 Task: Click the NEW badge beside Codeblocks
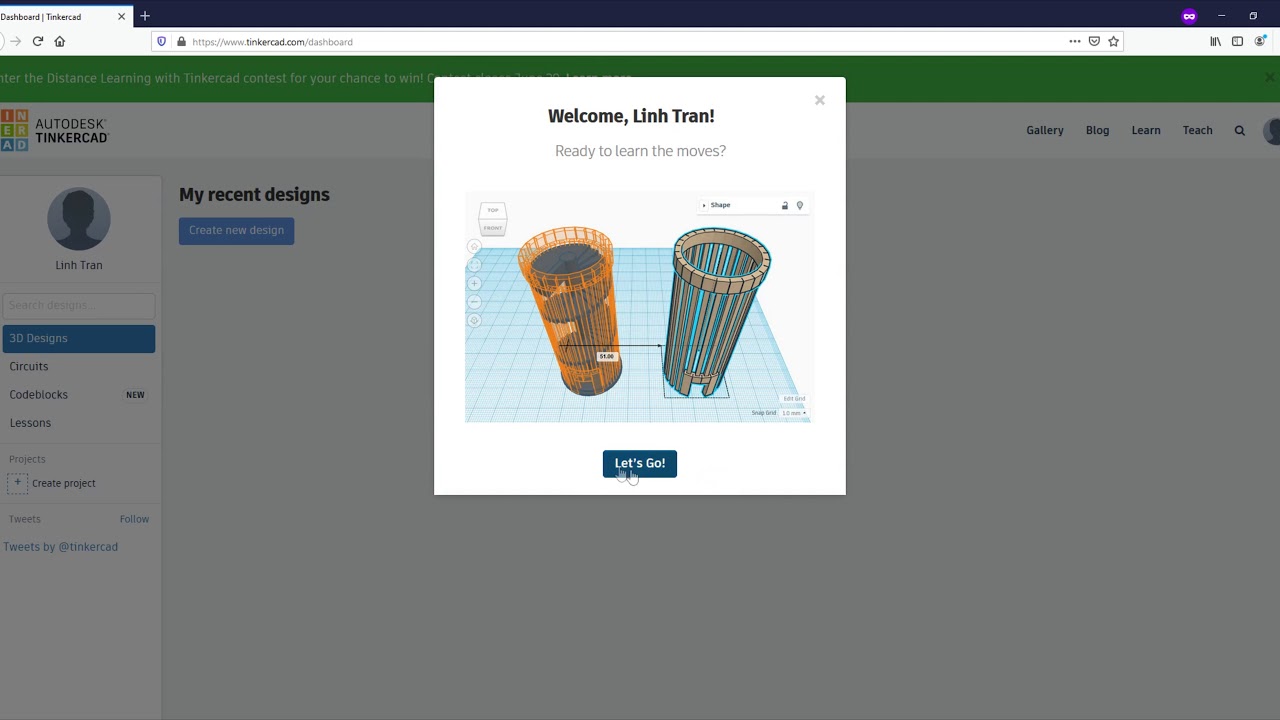(x=135, y=395)
